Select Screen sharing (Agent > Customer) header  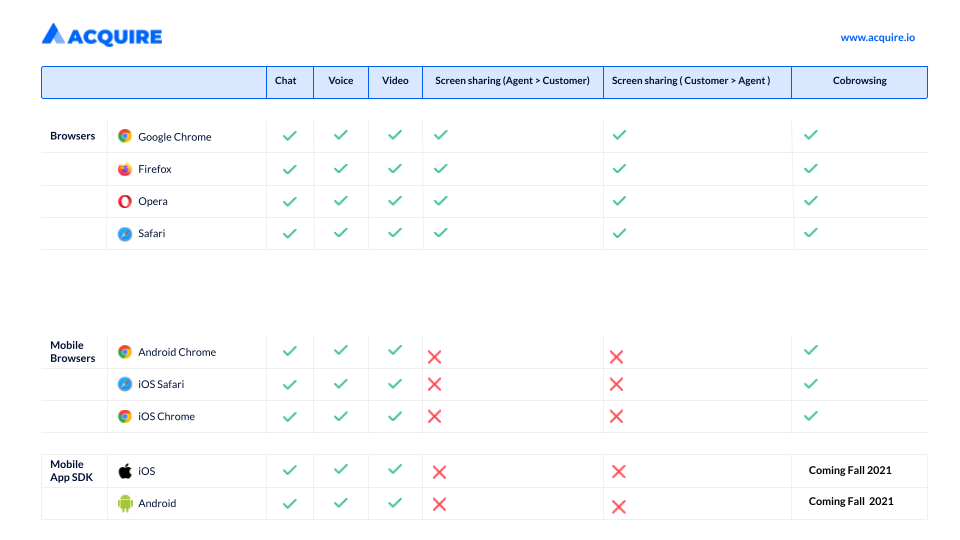pyautogui.click(x=512, y=81)
